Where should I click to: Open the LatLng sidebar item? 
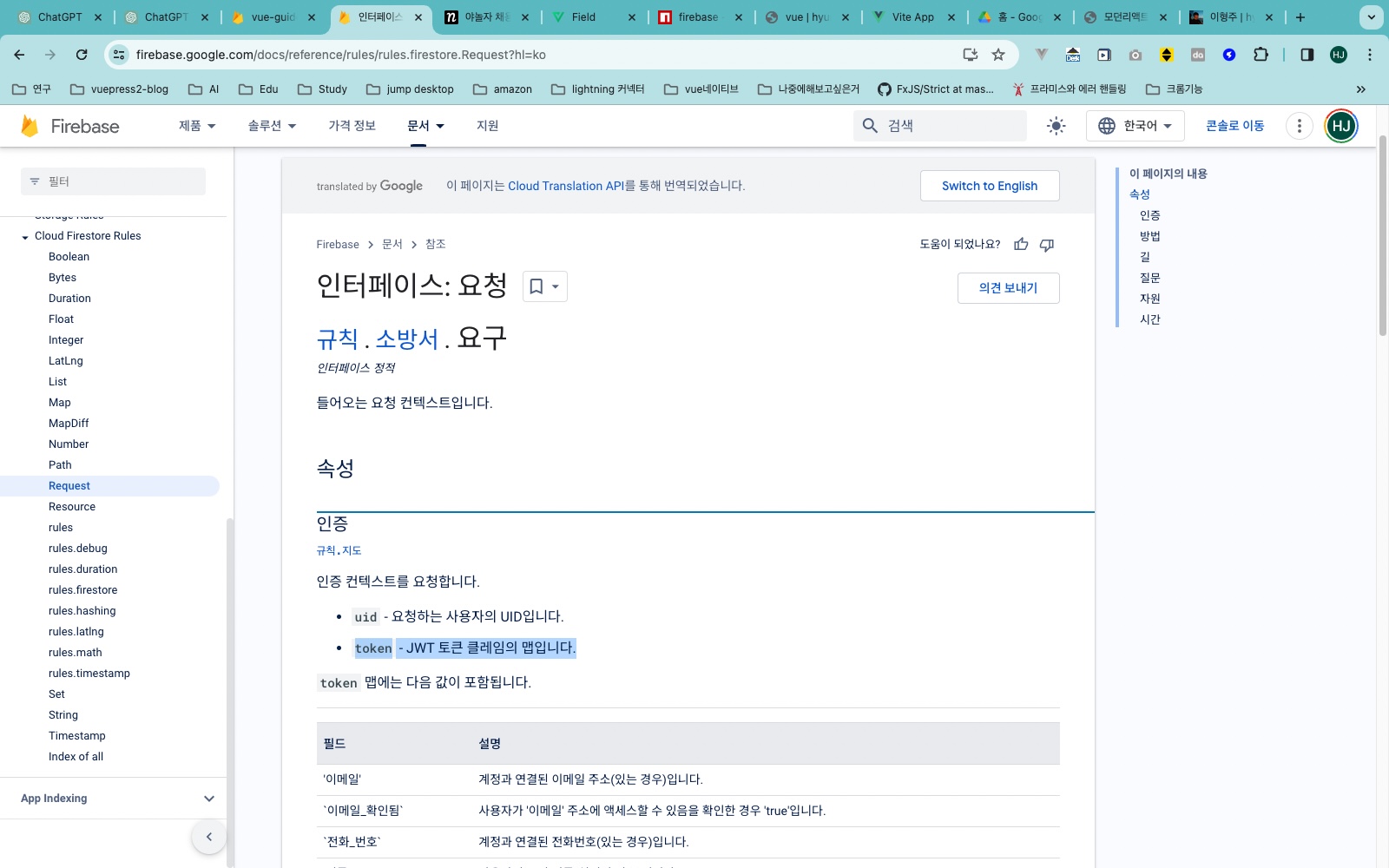click(x=66, y=361)
